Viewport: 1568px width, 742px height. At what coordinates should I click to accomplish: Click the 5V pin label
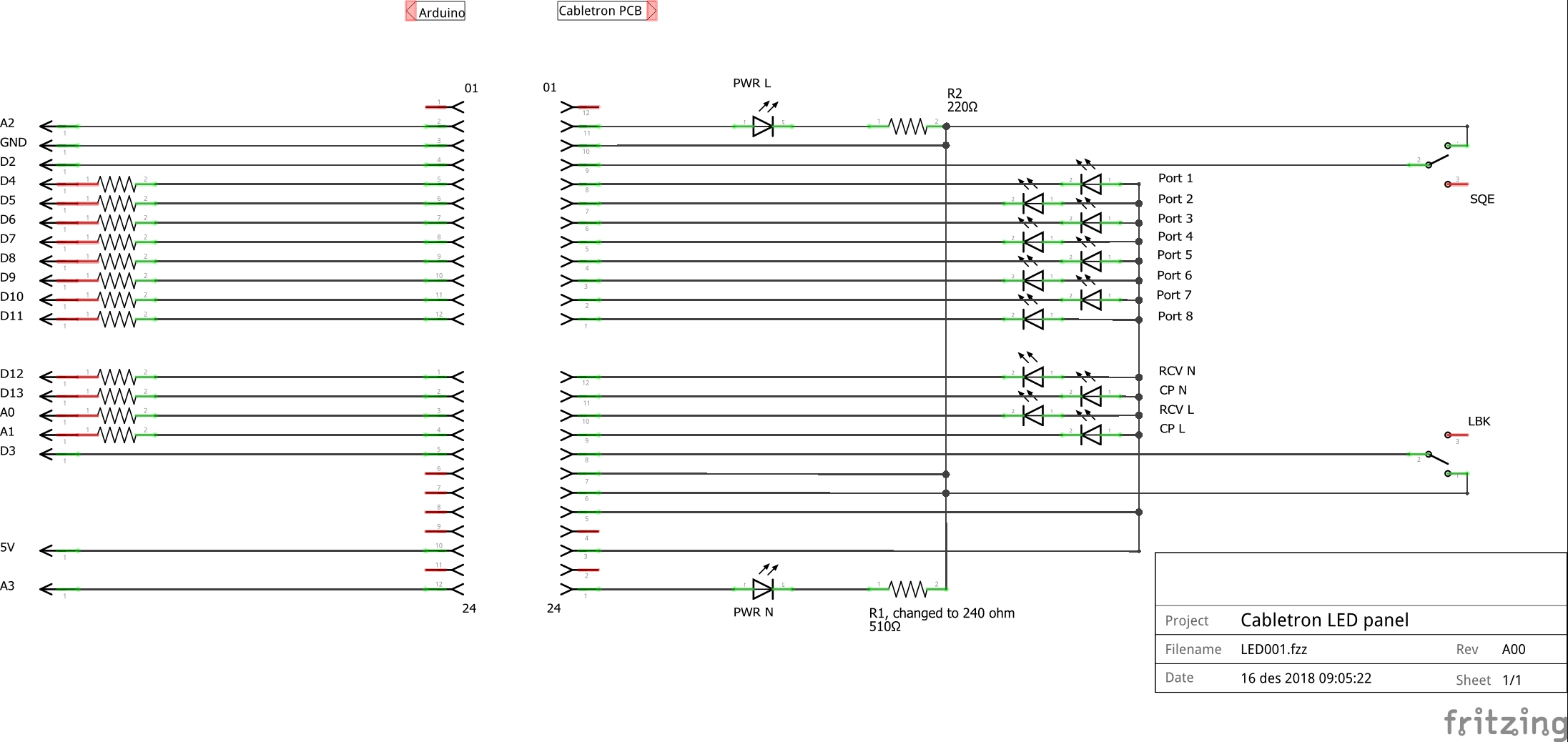pos(7,548)
